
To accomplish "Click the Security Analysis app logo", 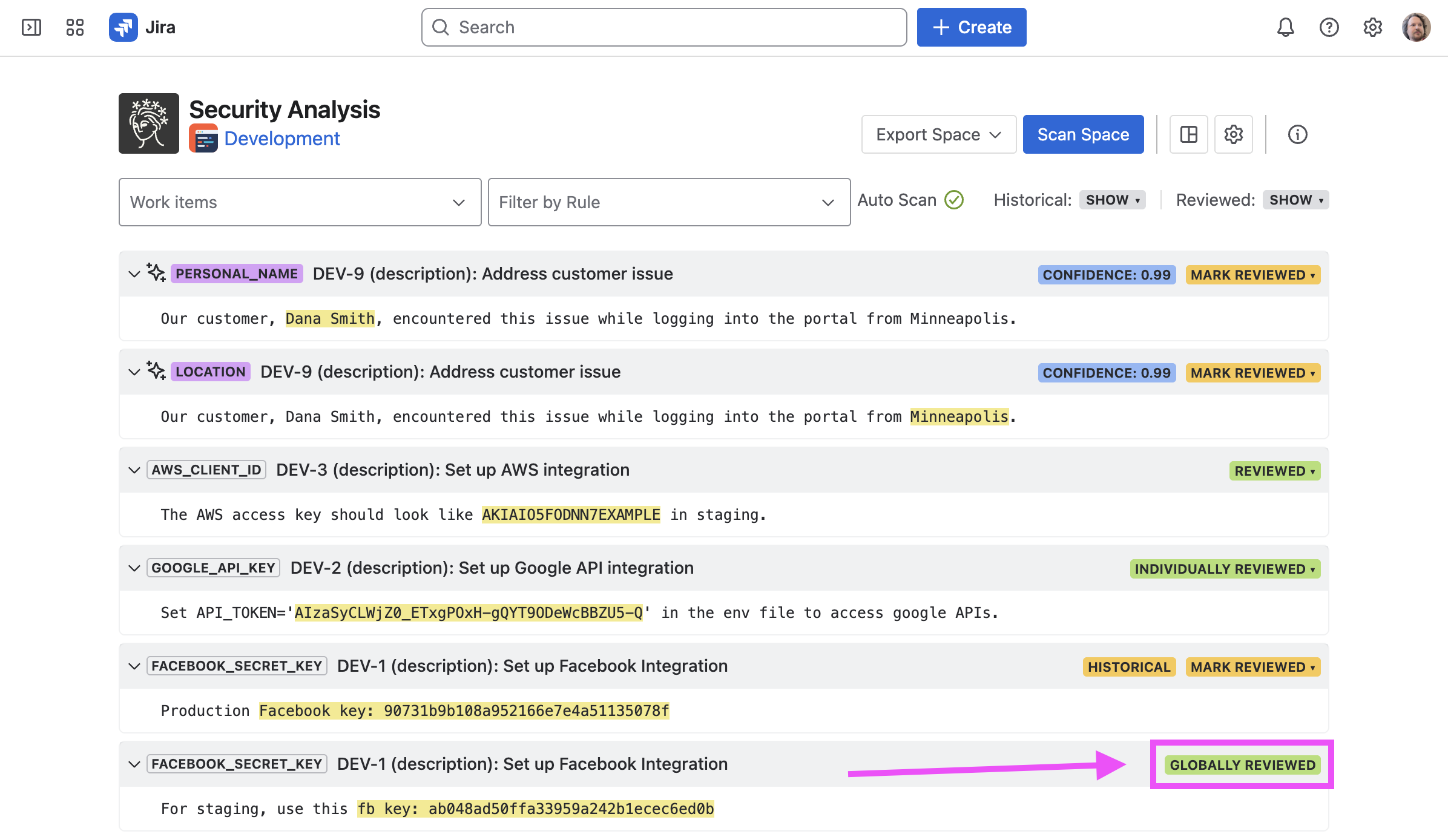I will tap(149, 123).
